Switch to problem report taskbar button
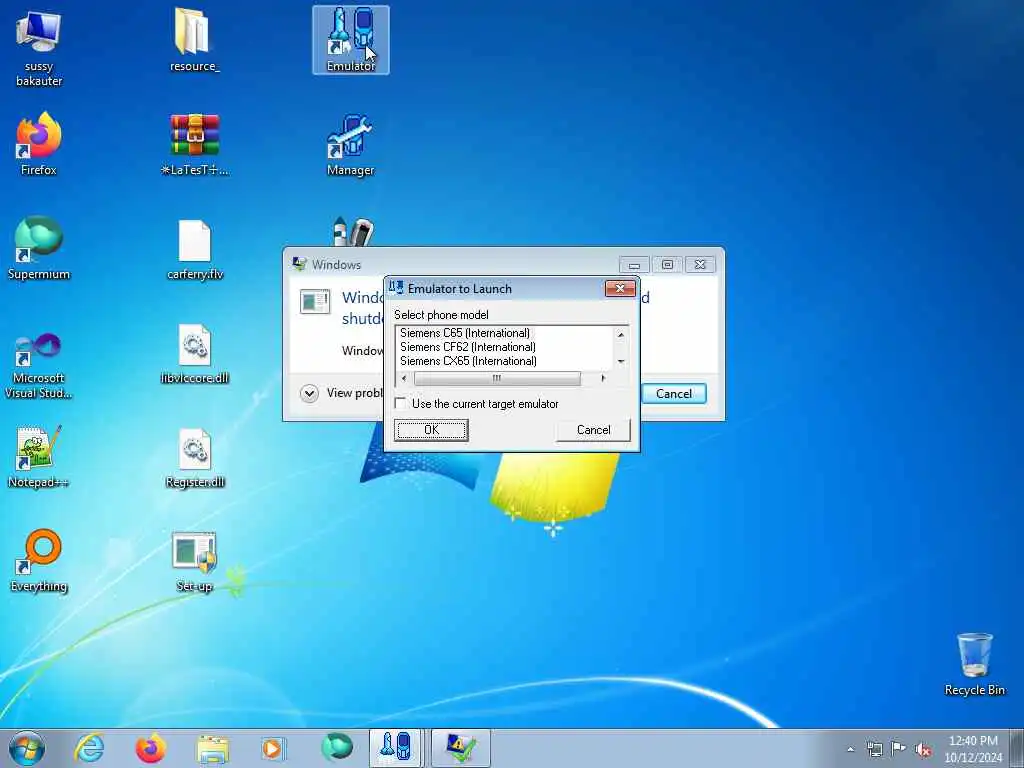This screenshot has height=768, width=1024. 460,748
